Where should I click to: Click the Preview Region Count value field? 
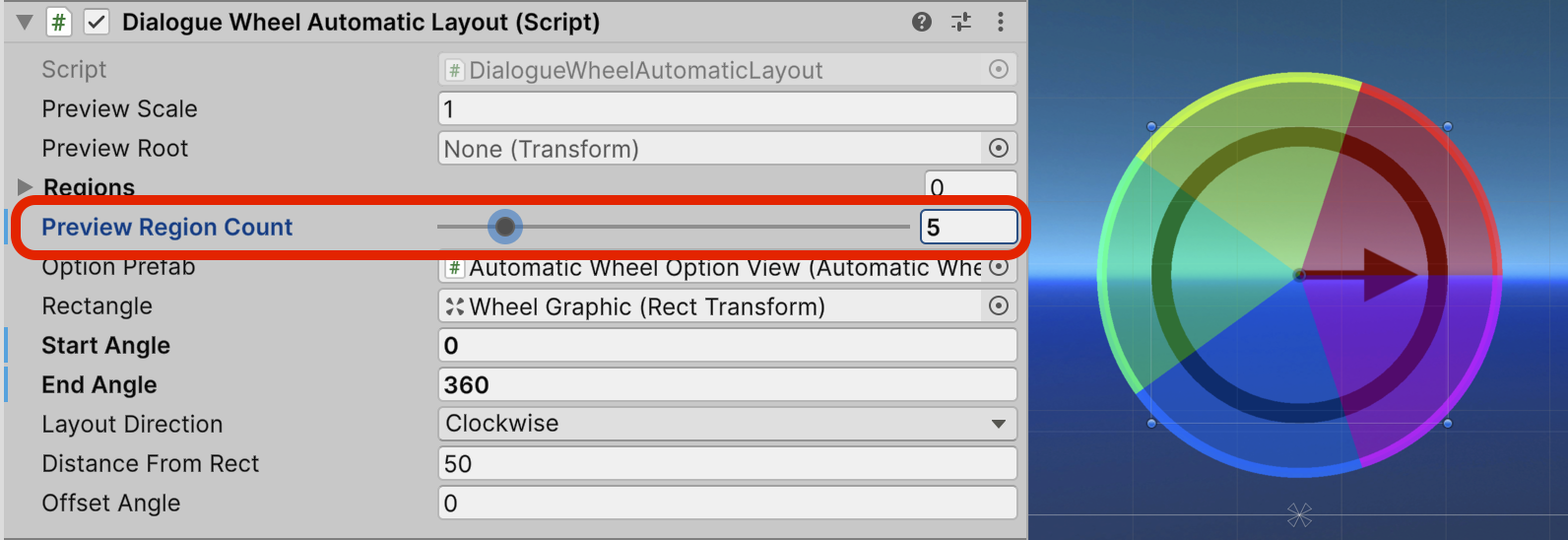click(x=969, y=228)
